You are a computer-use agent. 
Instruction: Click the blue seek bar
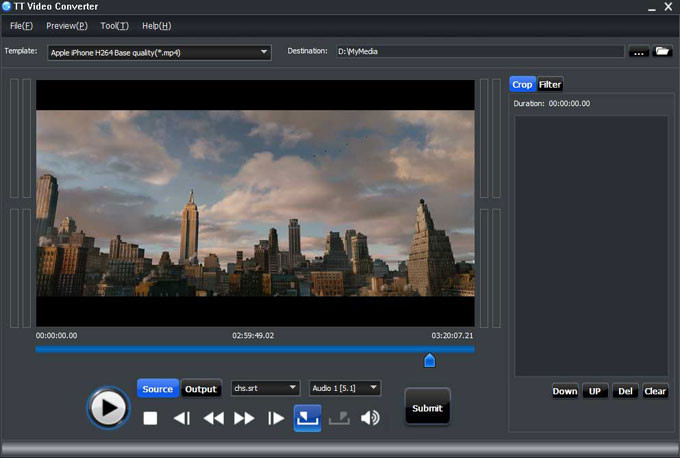click(x=255, y=349)
